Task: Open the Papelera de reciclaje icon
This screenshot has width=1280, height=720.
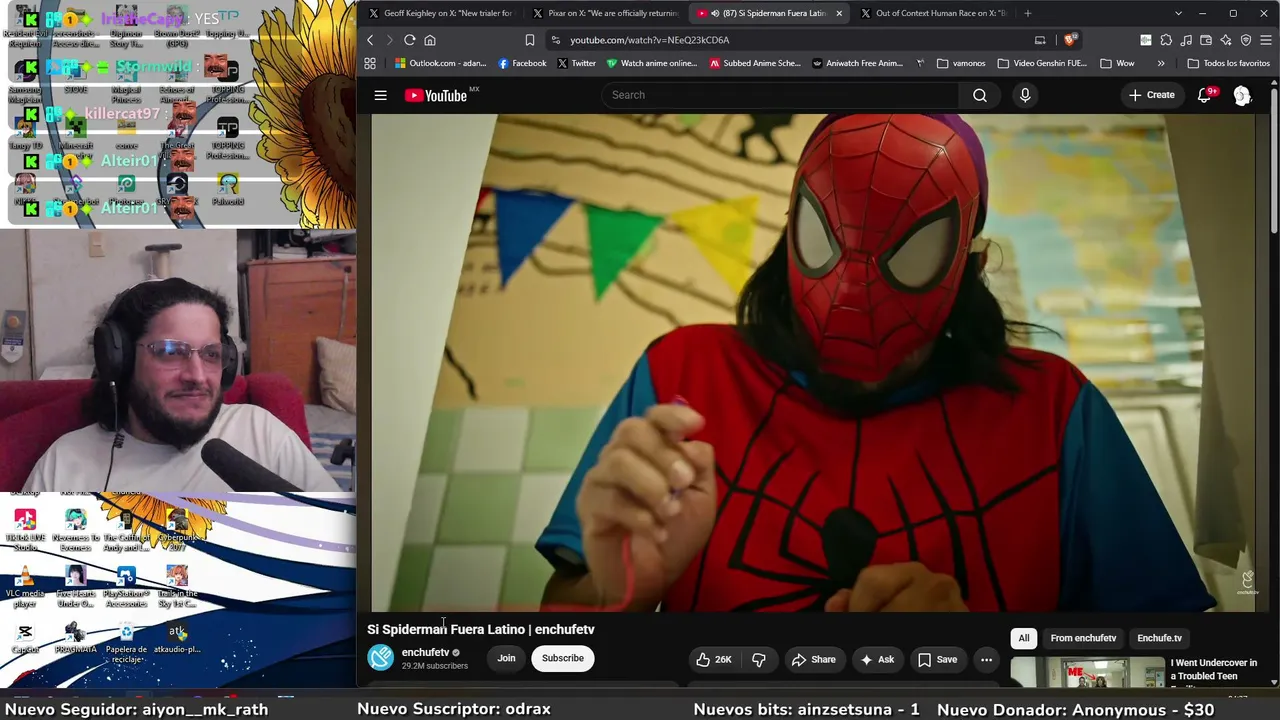Action: [126, 642]
